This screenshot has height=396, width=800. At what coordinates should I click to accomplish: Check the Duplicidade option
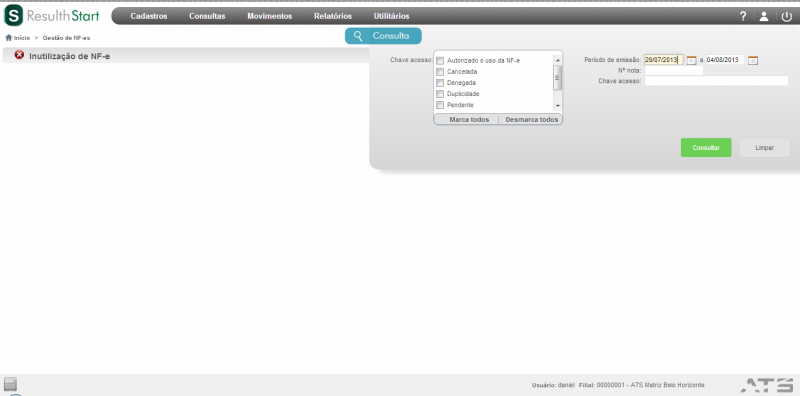click(440, 94)
